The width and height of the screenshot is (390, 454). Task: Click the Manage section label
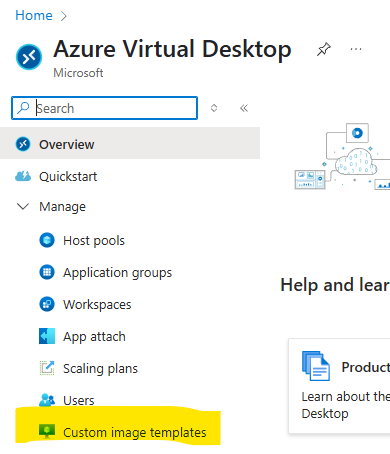click(x=62, y=207)
